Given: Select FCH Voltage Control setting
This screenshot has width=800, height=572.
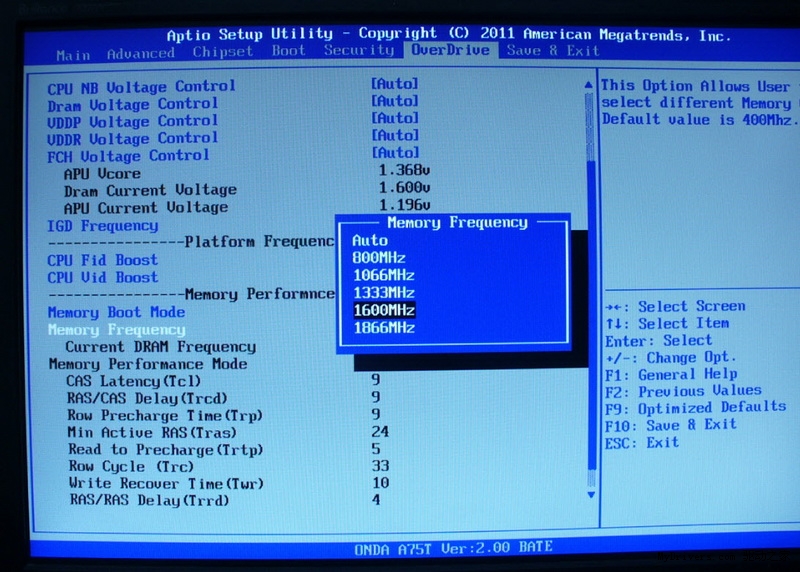Looking at the screenshot, I should pos(128,156).
